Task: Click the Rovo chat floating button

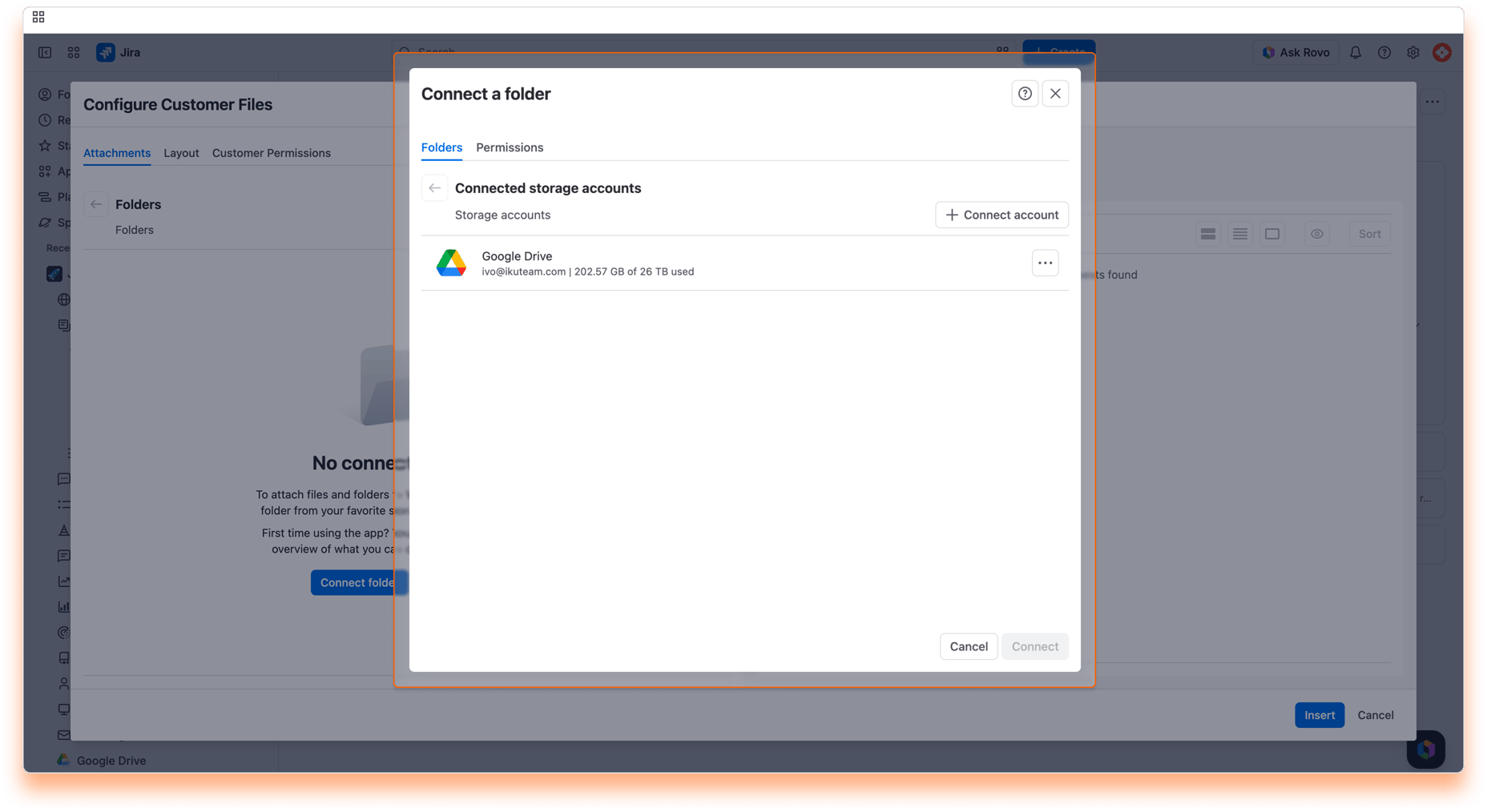Action: click(1425, 750)
